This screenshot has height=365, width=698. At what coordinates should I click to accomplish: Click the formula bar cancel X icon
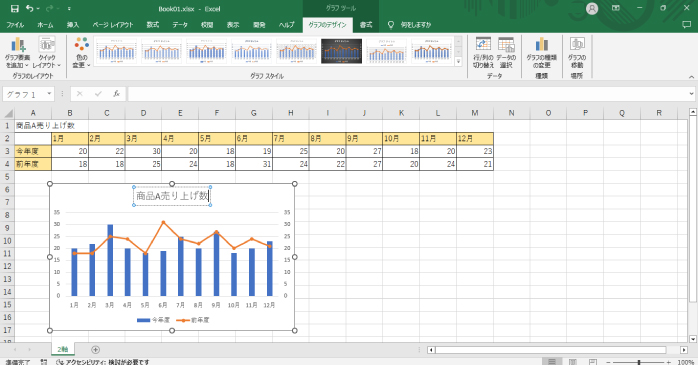pyautogui.click(x=80, y=94)
